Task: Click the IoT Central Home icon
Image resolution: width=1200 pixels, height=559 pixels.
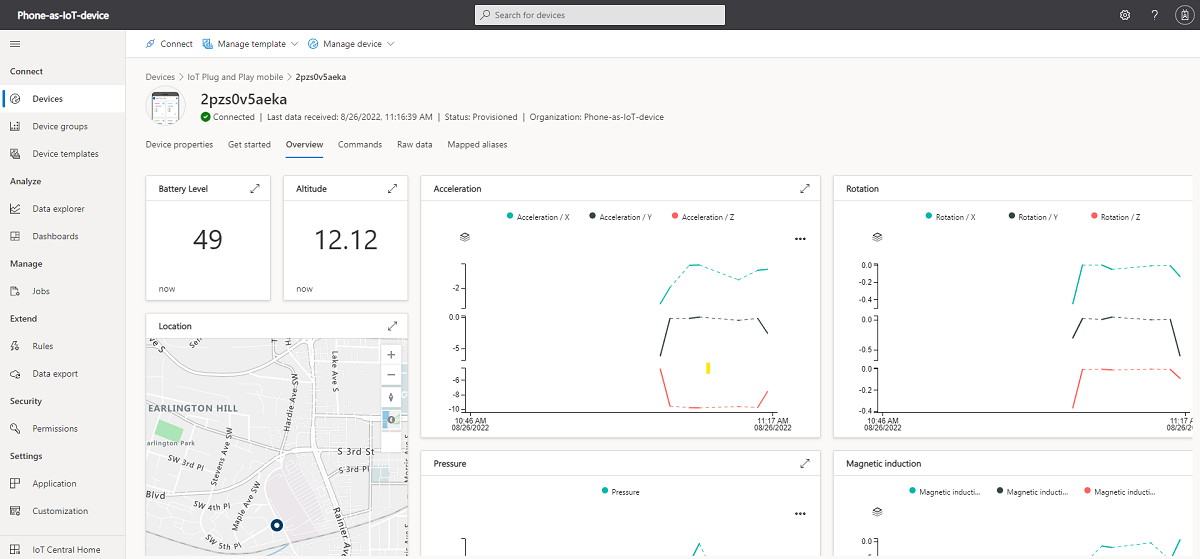Action: (x=15, y=549)
